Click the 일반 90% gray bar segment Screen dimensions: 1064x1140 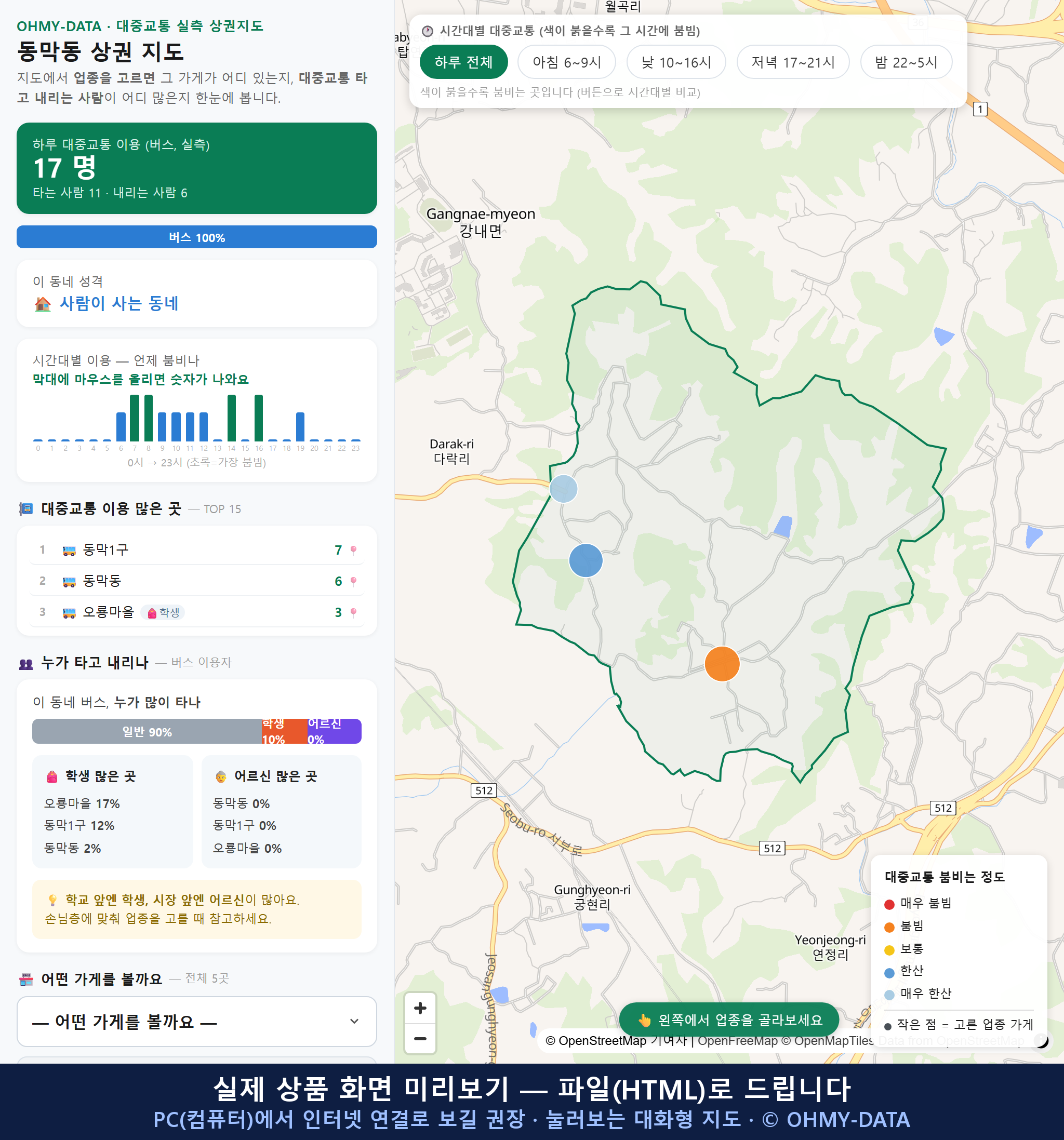(147, 731)
